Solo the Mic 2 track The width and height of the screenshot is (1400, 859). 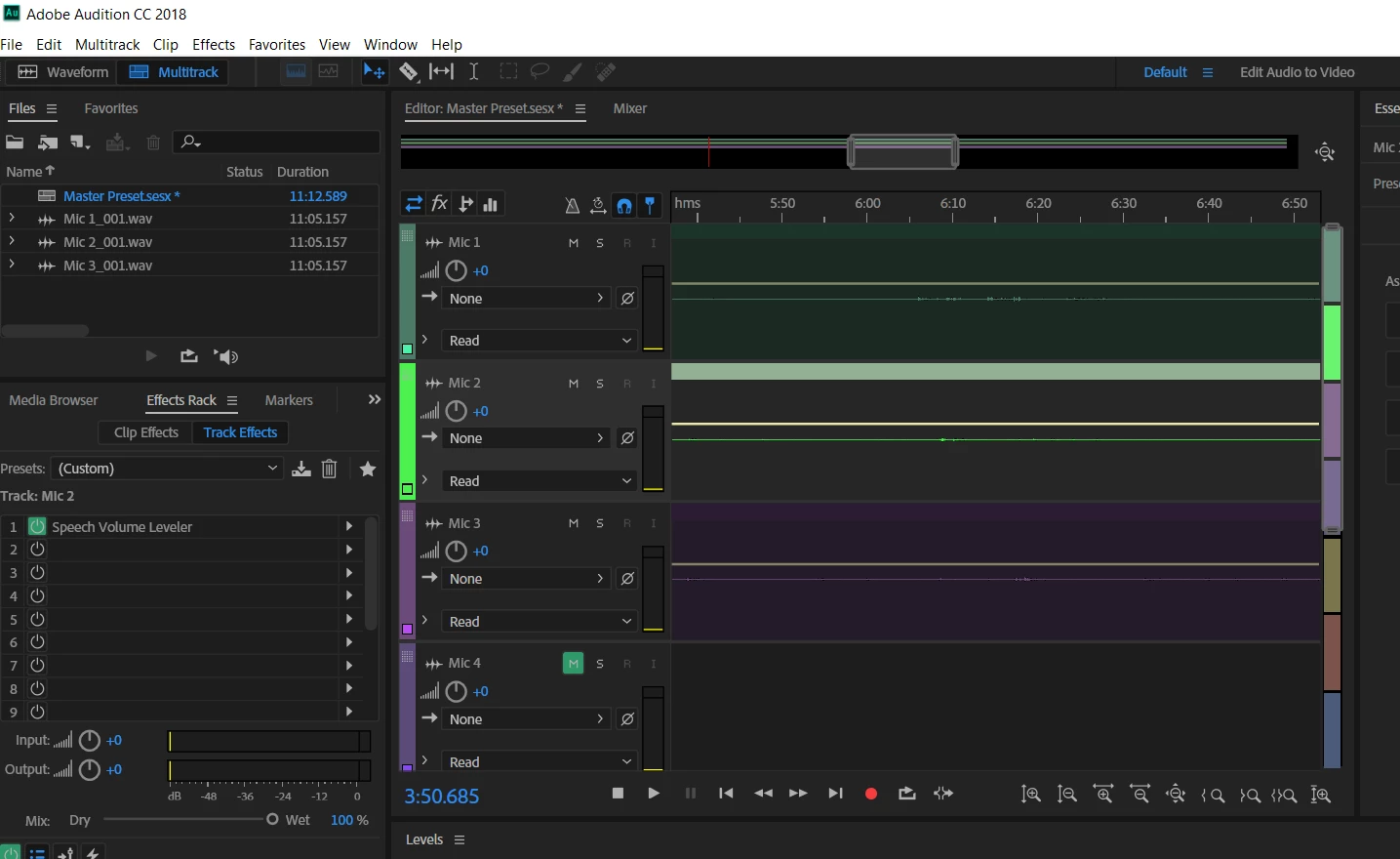click(x=600, y=384)
